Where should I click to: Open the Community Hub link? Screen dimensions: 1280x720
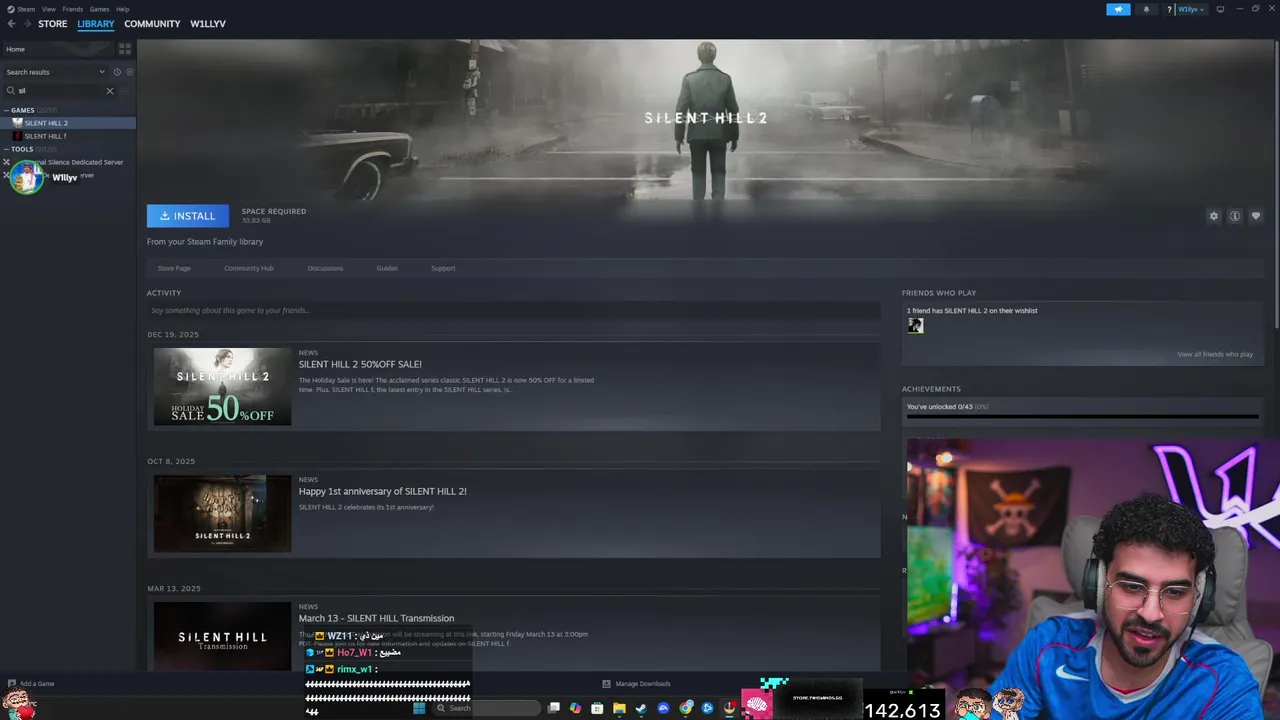249,268
